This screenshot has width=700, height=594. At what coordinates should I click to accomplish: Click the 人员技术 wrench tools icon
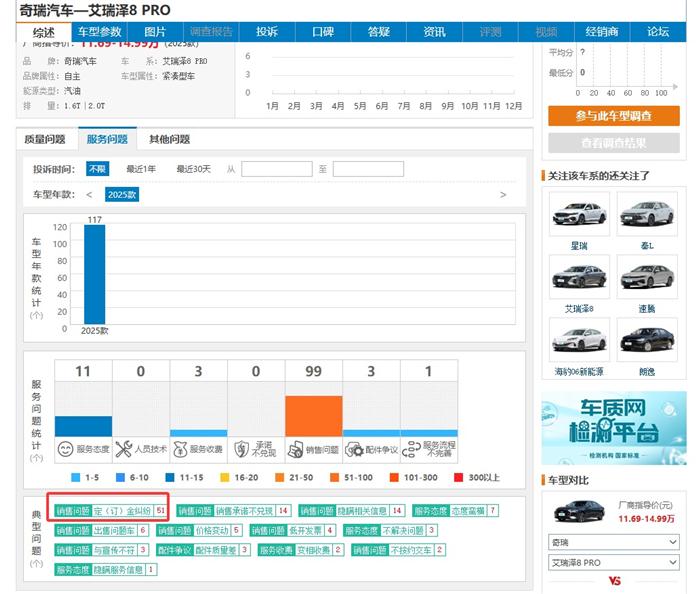(x=124, y=449)
